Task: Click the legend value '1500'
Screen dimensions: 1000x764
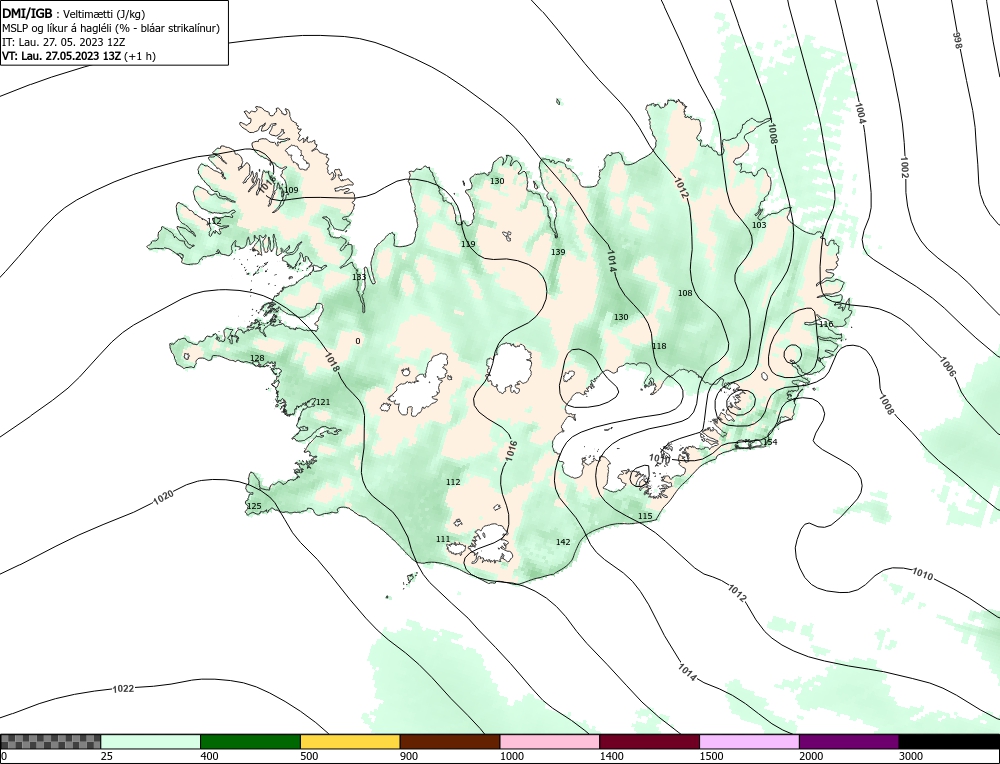Action: coord(712,756)
